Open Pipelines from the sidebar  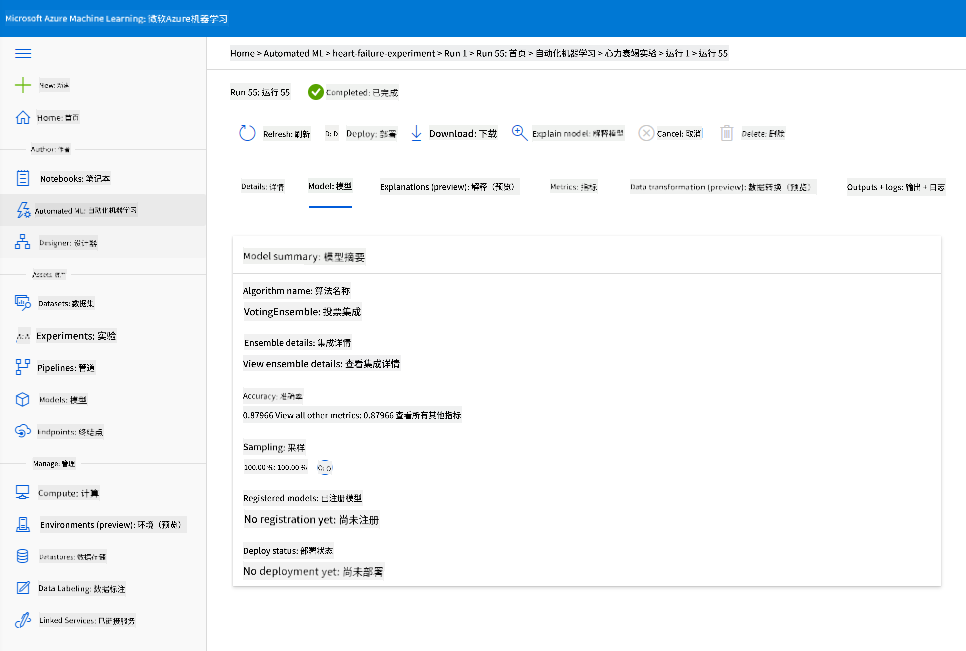(65, 368)
